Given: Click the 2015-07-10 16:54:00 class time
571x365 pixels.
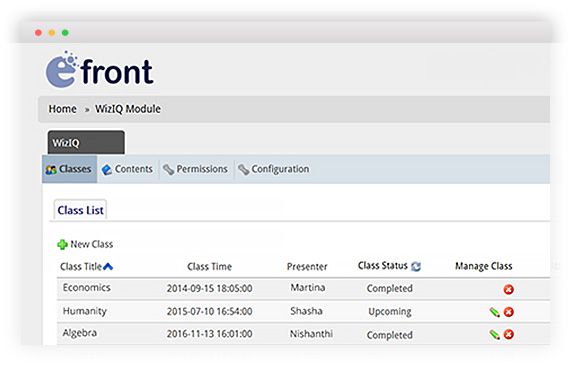Looking at the screenshot, I should coord(209,311).
